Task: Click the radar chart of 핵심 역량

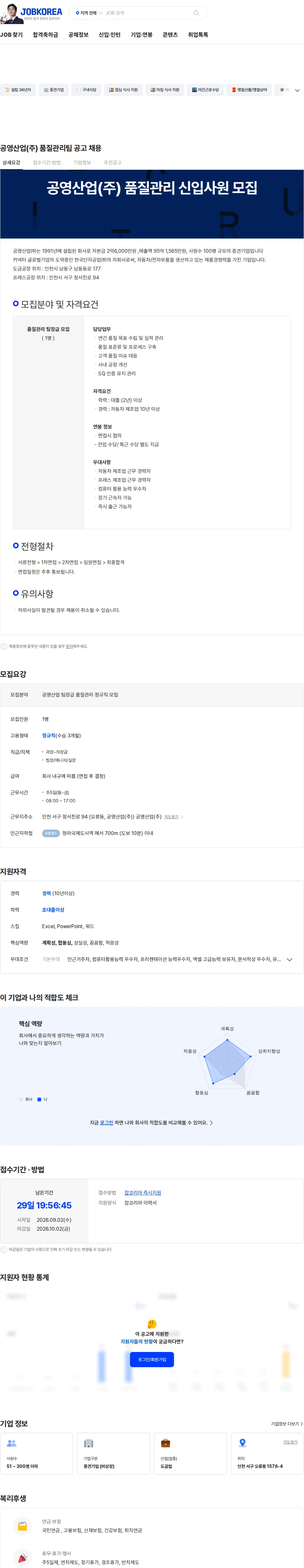Action: (x=228, y=1061)
